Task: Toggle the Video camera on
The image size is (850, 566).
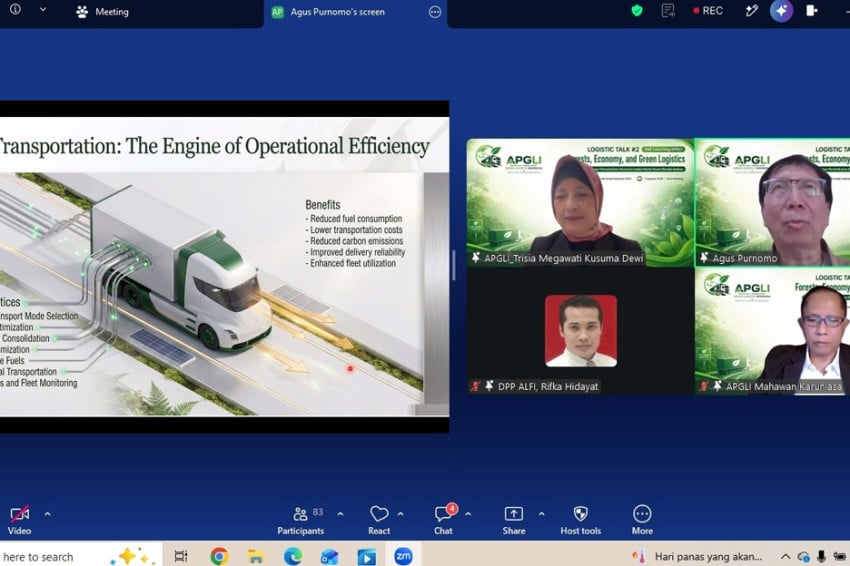Action: (x=20, y=520)
